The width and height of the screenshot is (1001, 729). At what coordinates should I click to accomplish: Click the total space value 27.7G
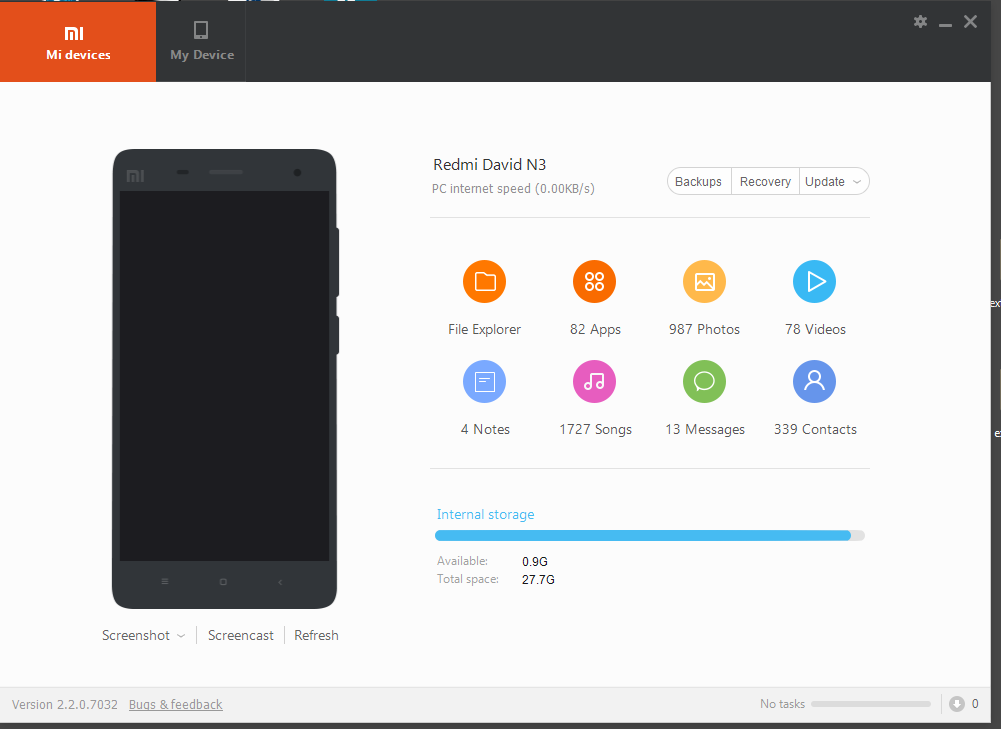(538, 580)
